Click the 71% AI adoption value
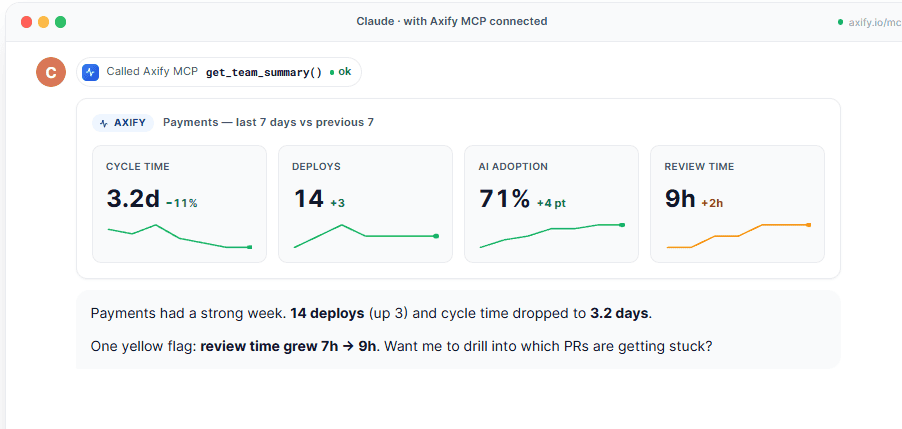Image resolution: width=902 pixels, height=429 pixels. coord(504,198)
